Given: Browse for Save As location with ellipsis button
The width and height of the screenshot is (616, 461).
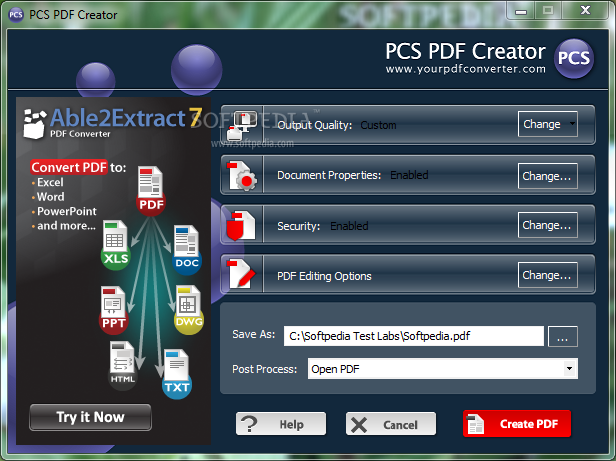Looking at the screenshot, I should coord(563,336).
